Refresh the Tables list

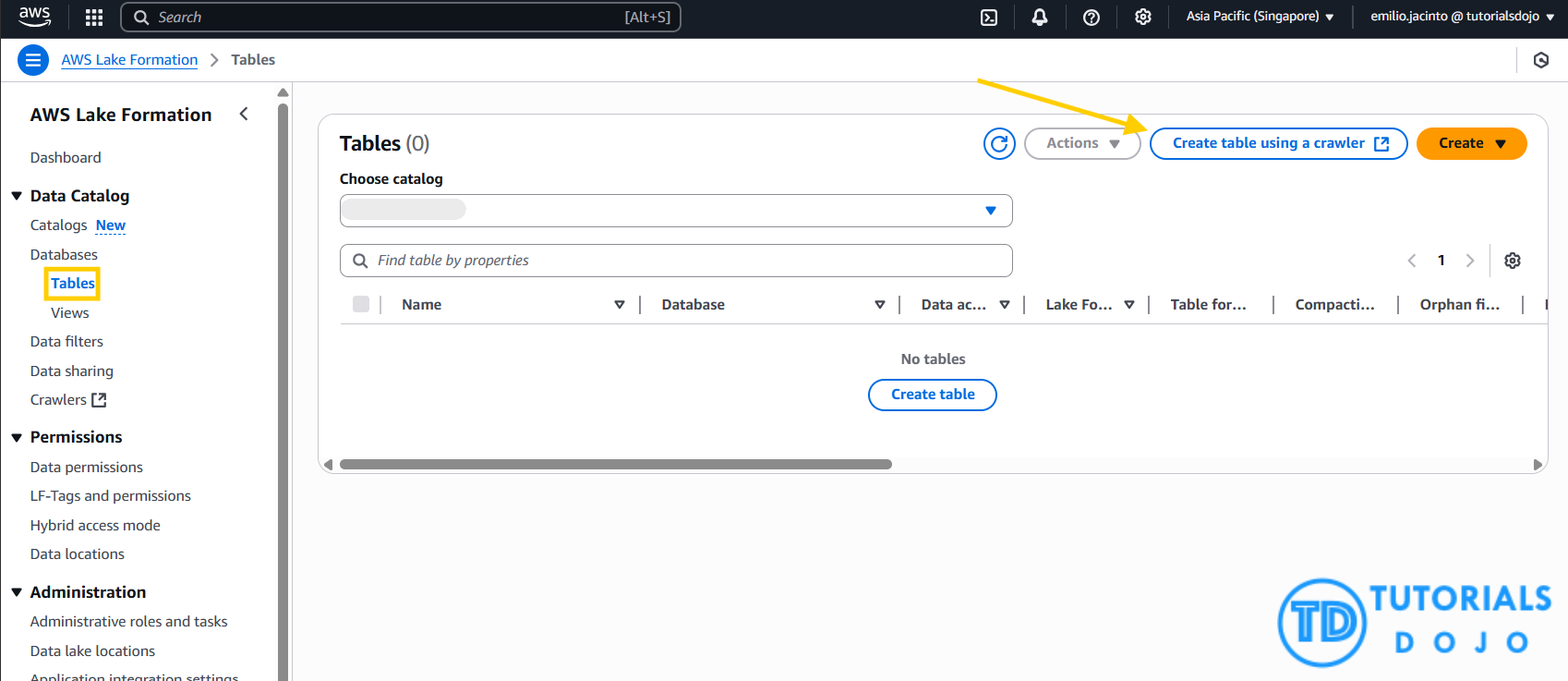[999, 143]
